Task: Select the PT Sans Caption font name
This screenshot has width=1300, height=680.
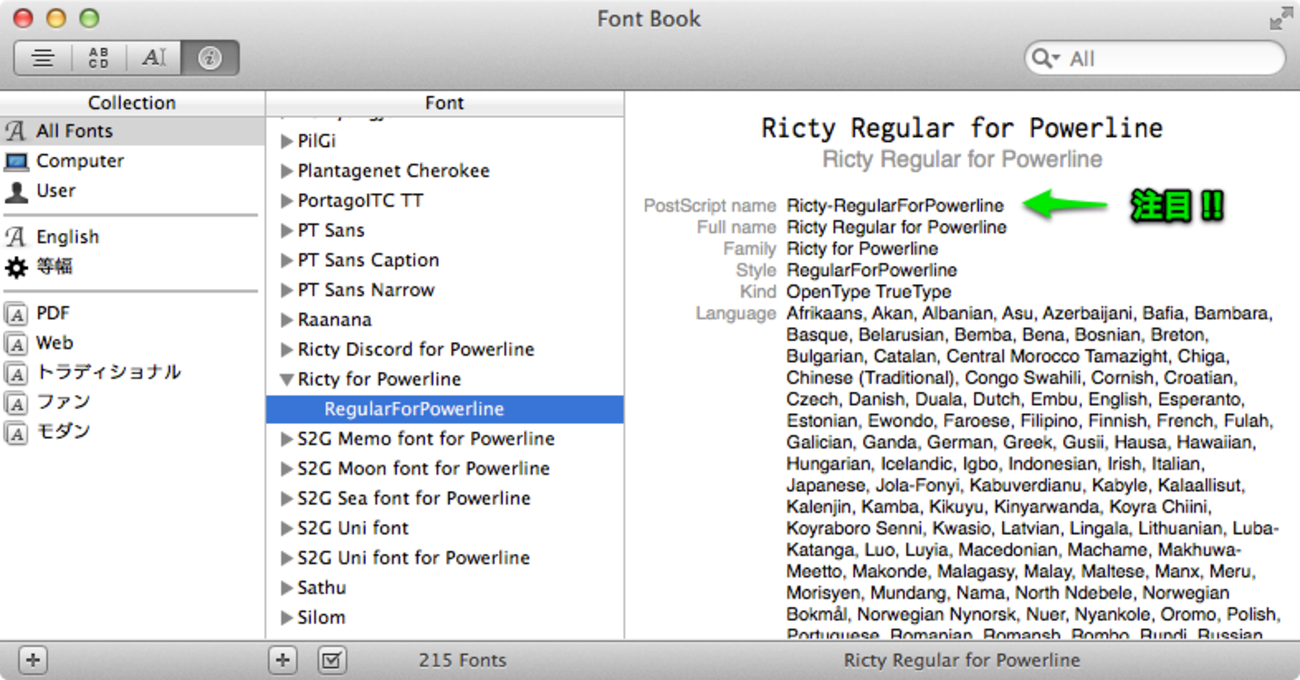Action: (368, 260)
